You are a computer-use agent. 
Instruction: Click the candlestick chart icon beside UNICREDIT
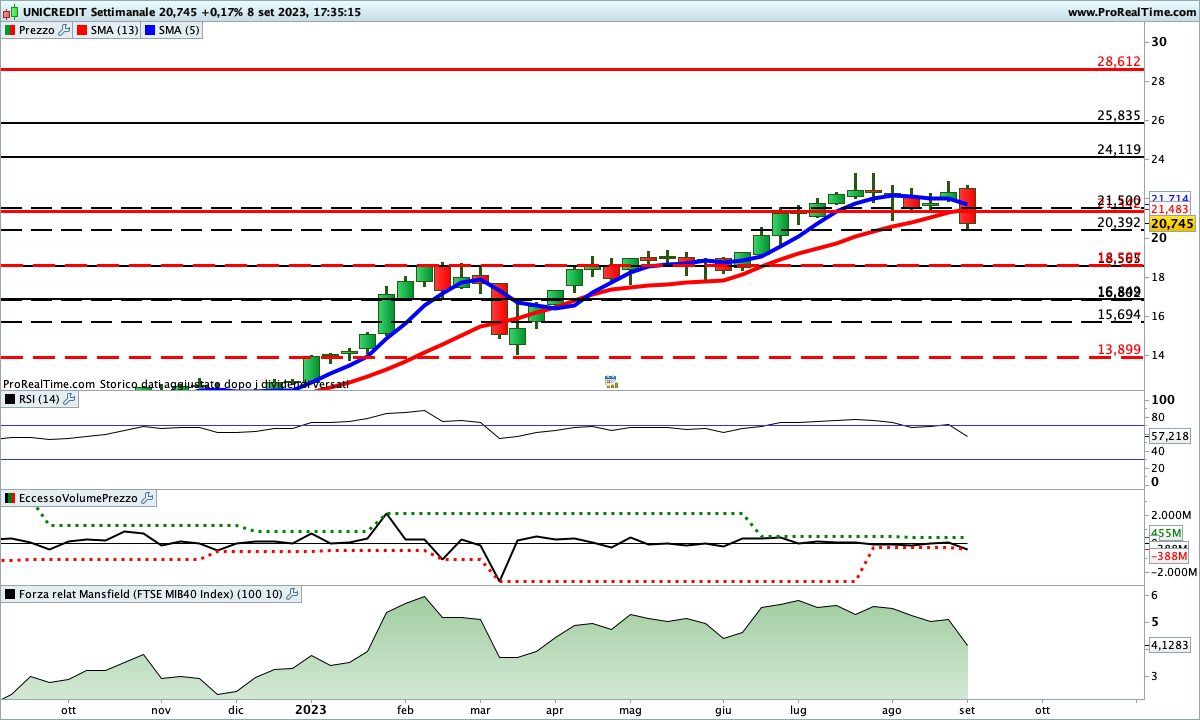coord(11,12)
